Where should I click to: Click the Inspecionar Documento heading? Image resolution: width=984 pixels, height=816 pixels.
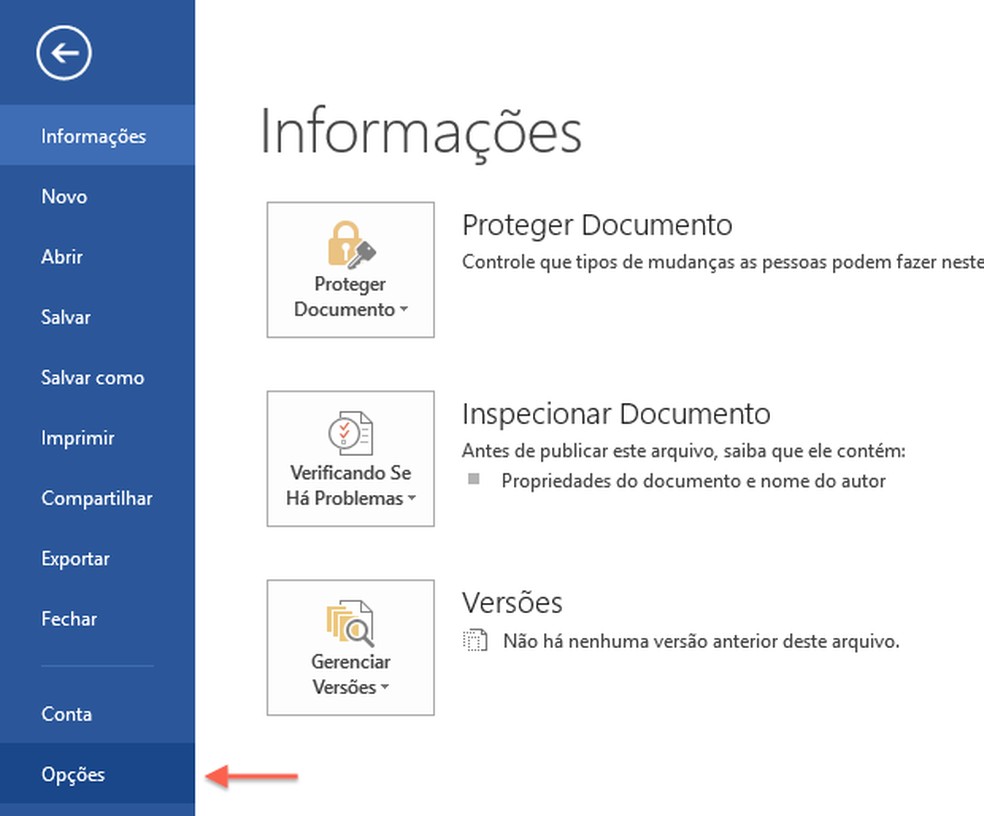(x=616, y=414)
